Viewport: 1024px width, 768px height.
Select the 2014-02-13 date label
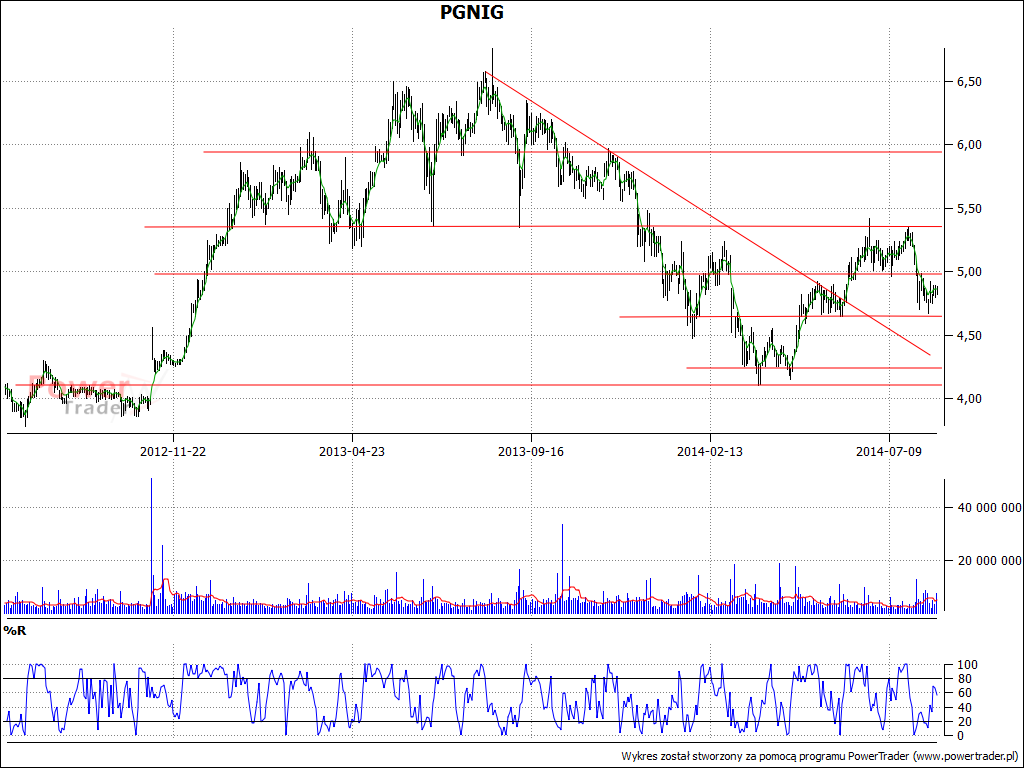(710, 451)
